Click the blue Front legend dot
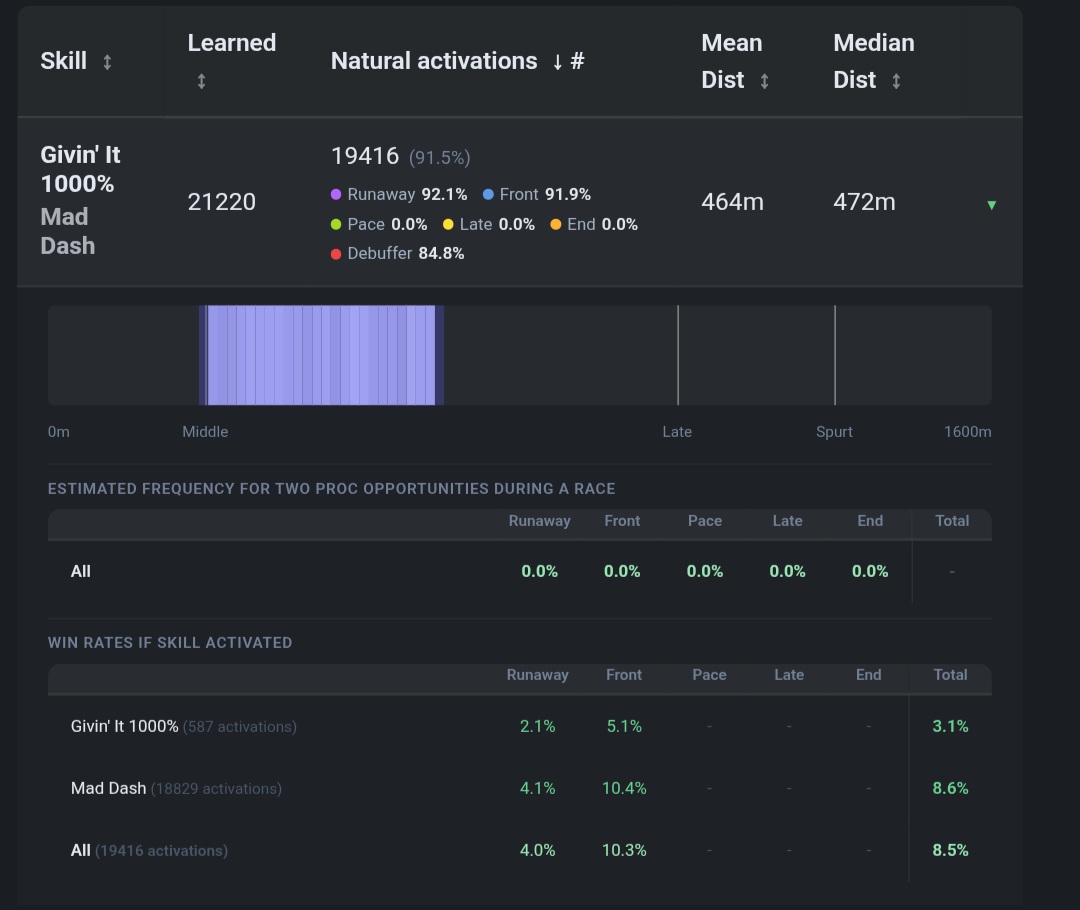The height and width of the screenshot is (910, 1080). click(x=488, y=194)
